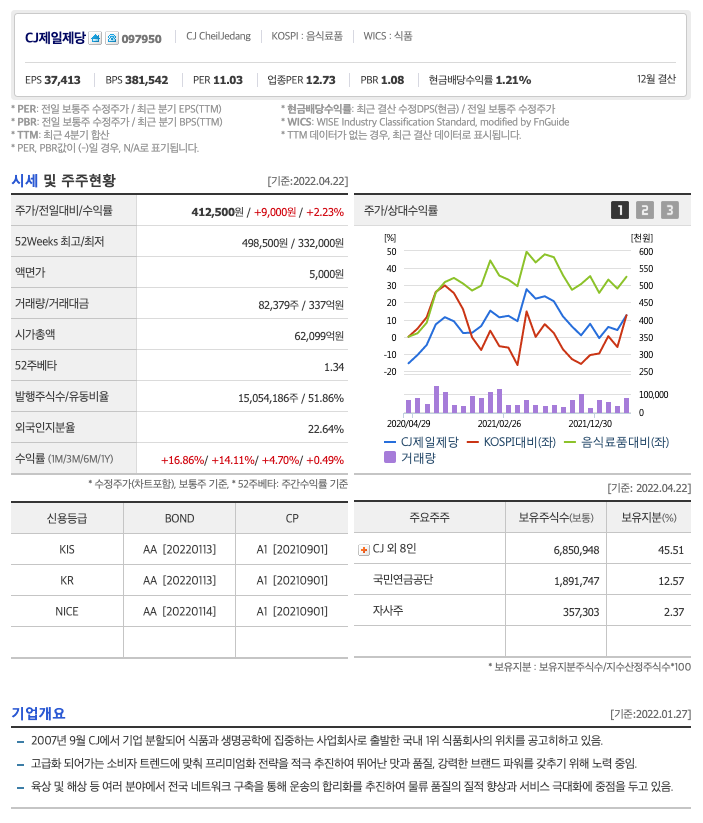The image size is (703, 823).
Task: Select the 357,303 shares value
Action: pyautogui.click(x=581, y=612)
